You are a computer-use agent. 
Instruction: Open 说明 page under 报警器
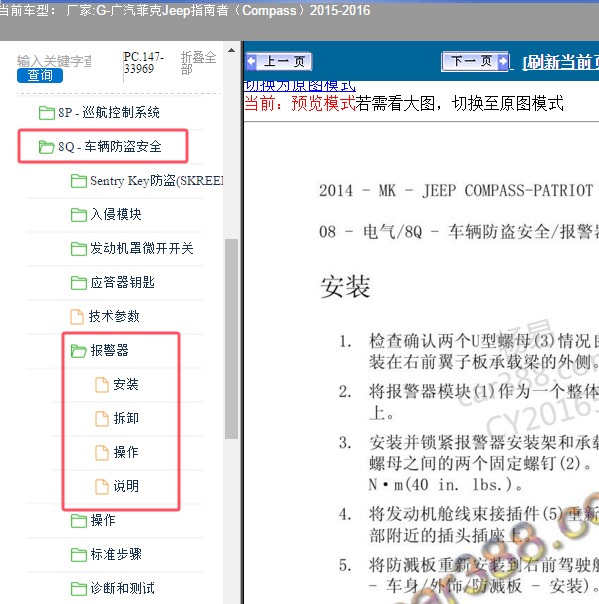click(x=126, y=486)
